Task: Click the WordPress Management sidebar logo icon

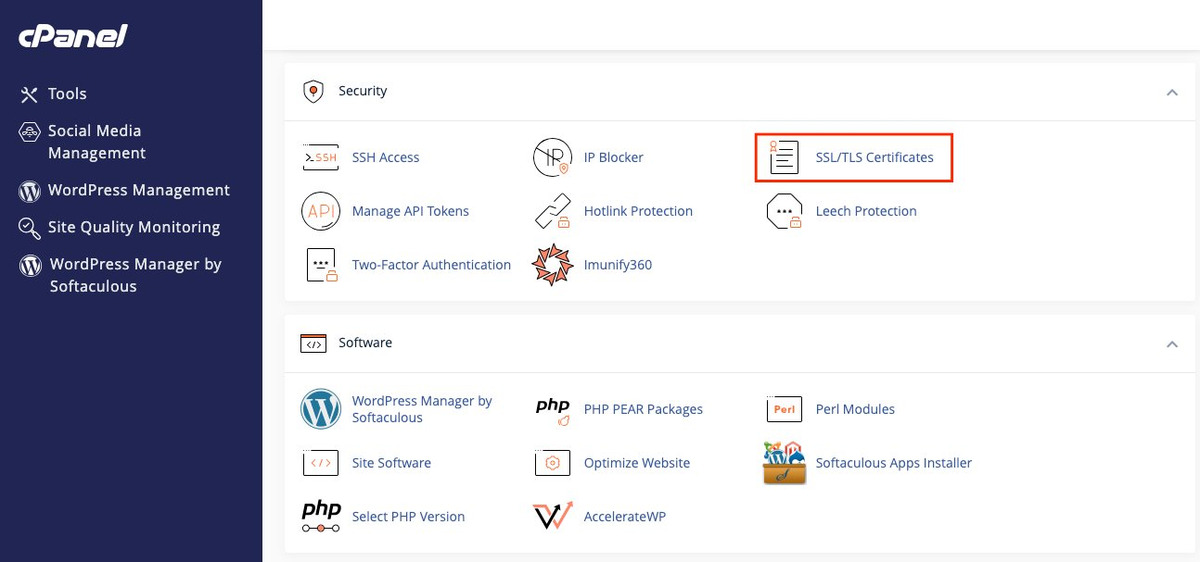Action: pos(29,190)
